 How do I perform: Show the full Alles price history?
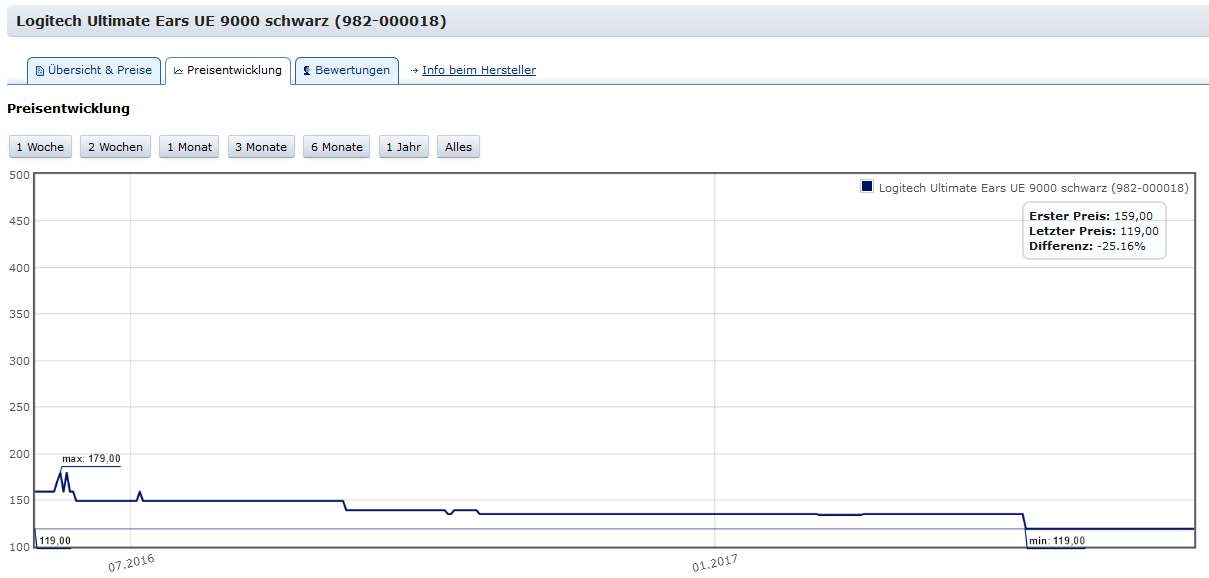click(x=459, y=147)
